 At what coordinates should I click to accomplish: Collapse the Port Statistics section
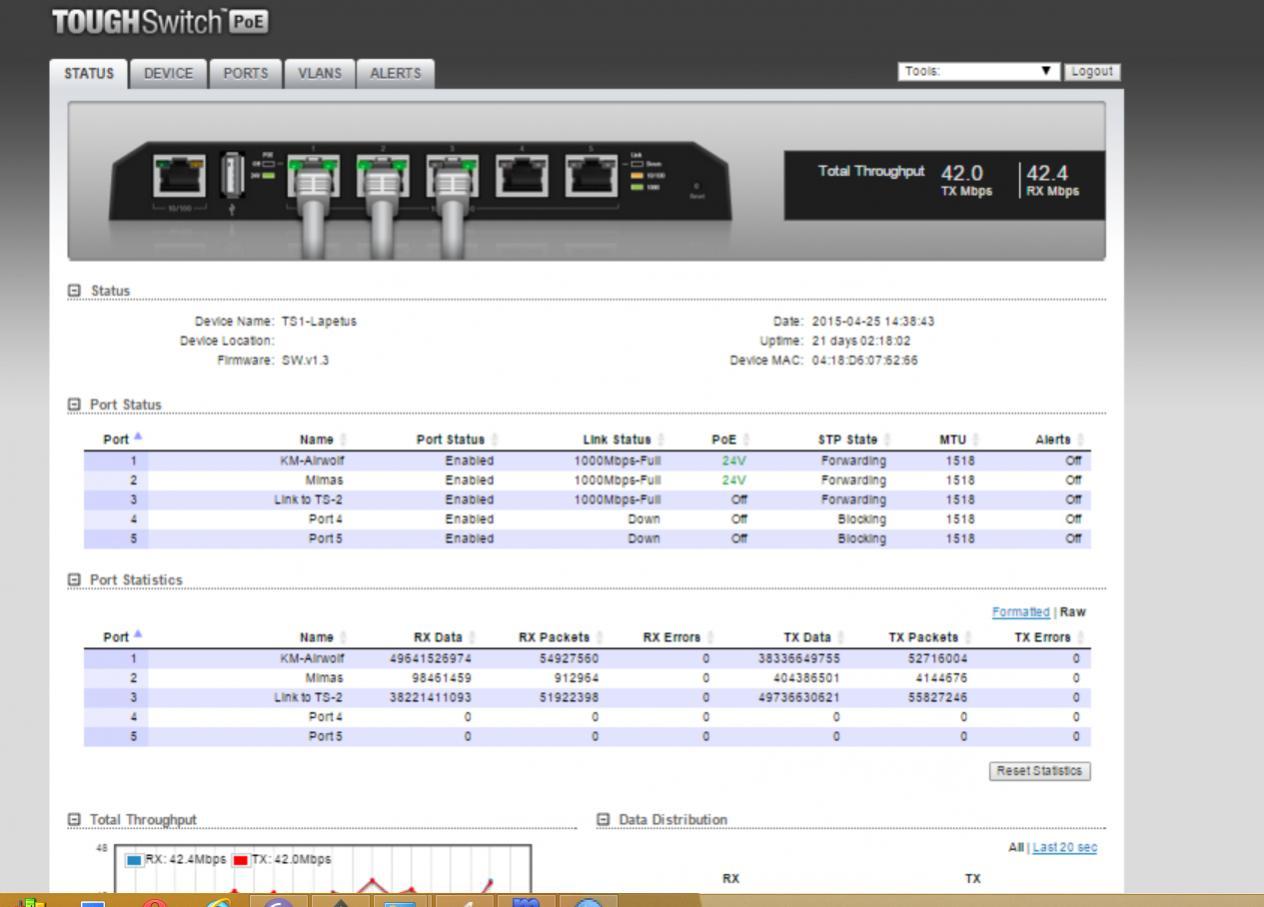coord(74,580)
